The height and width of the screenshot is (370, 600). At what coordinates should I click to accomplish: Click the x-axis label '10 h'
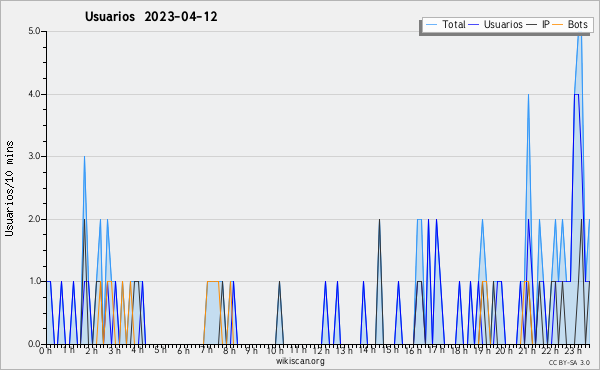[275, 351]
